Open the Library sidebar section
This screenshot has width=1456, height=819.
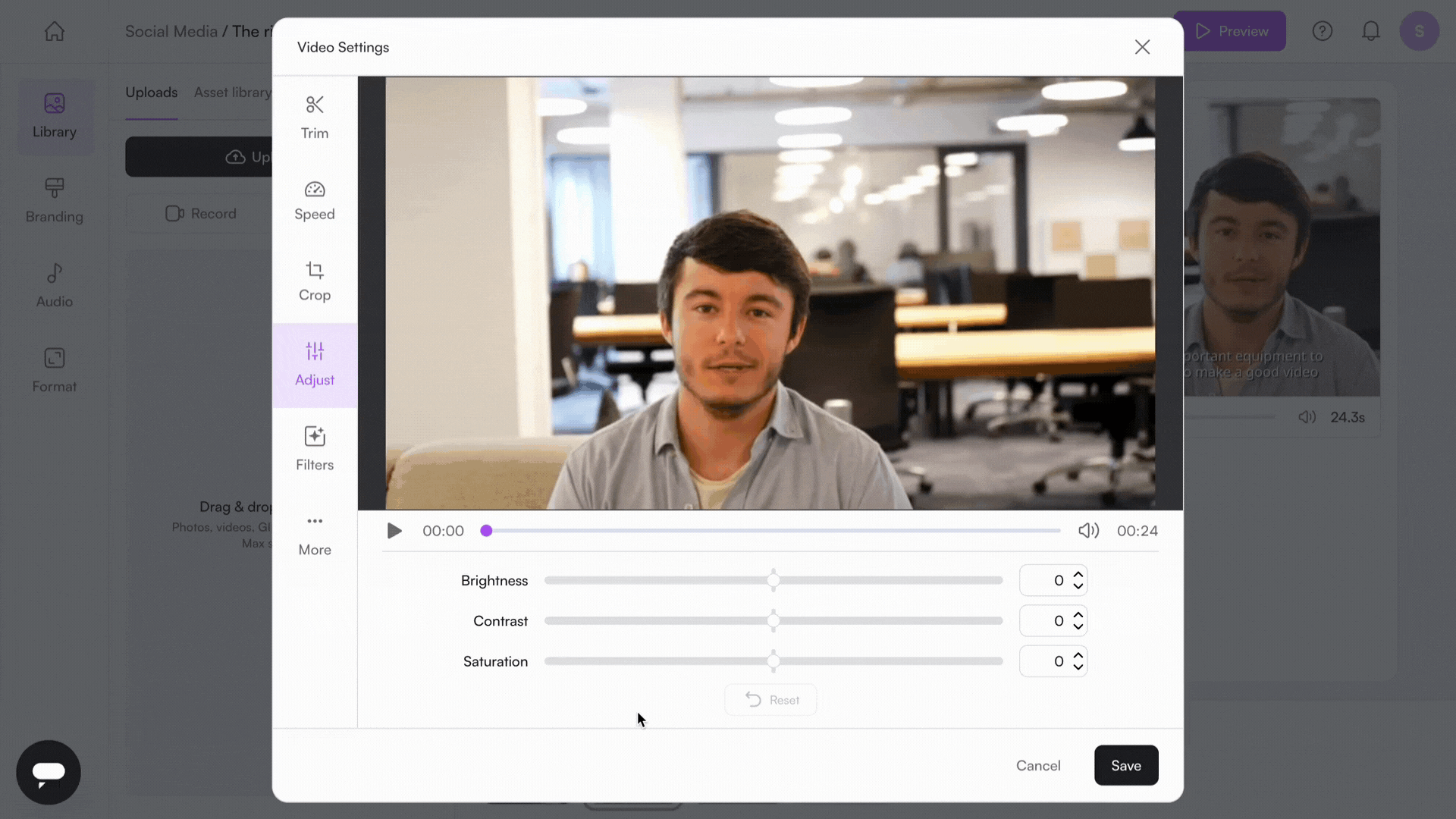[x=55, y=116]
